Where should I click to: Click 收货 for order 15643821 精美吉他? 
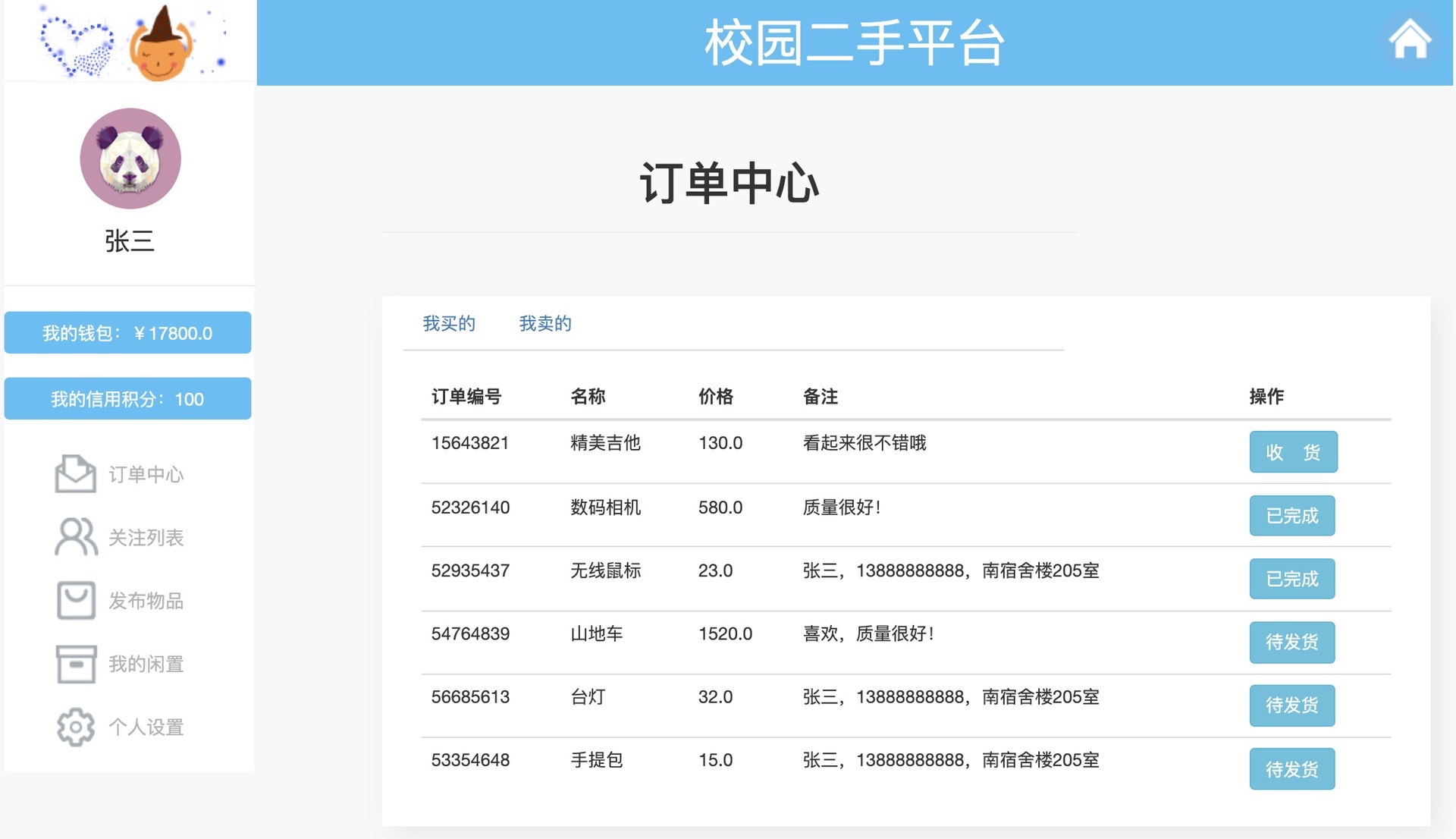click(x=1293, y=451)
